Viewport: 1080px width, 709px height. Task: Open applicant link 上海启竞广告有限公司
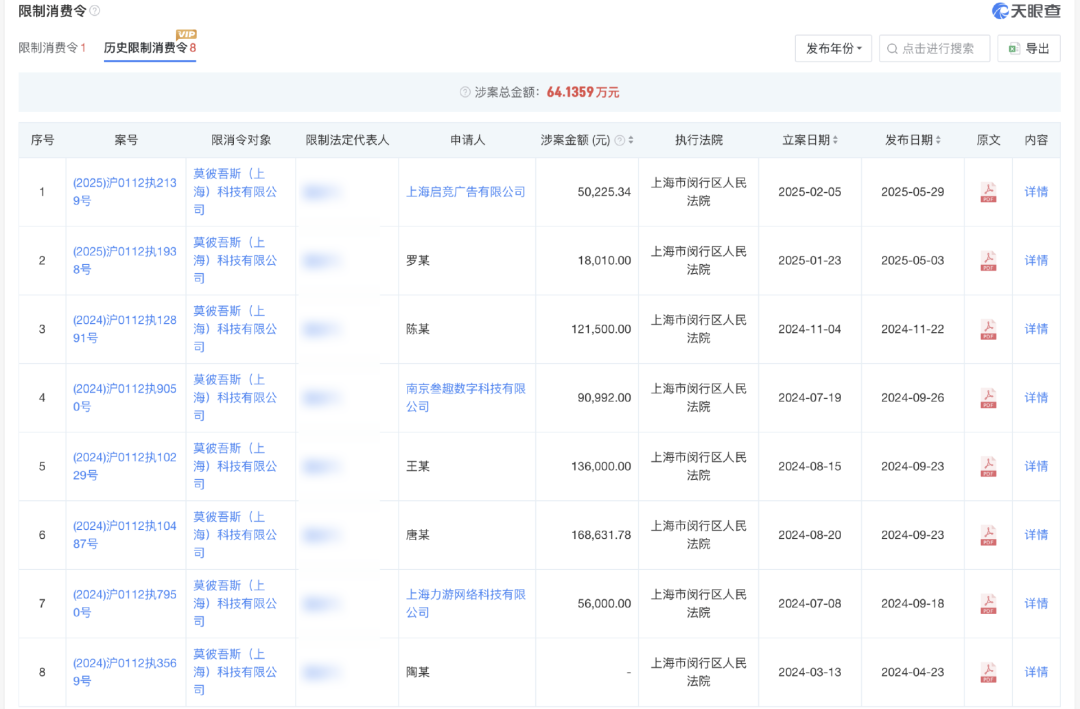click(x=465, y=192)
